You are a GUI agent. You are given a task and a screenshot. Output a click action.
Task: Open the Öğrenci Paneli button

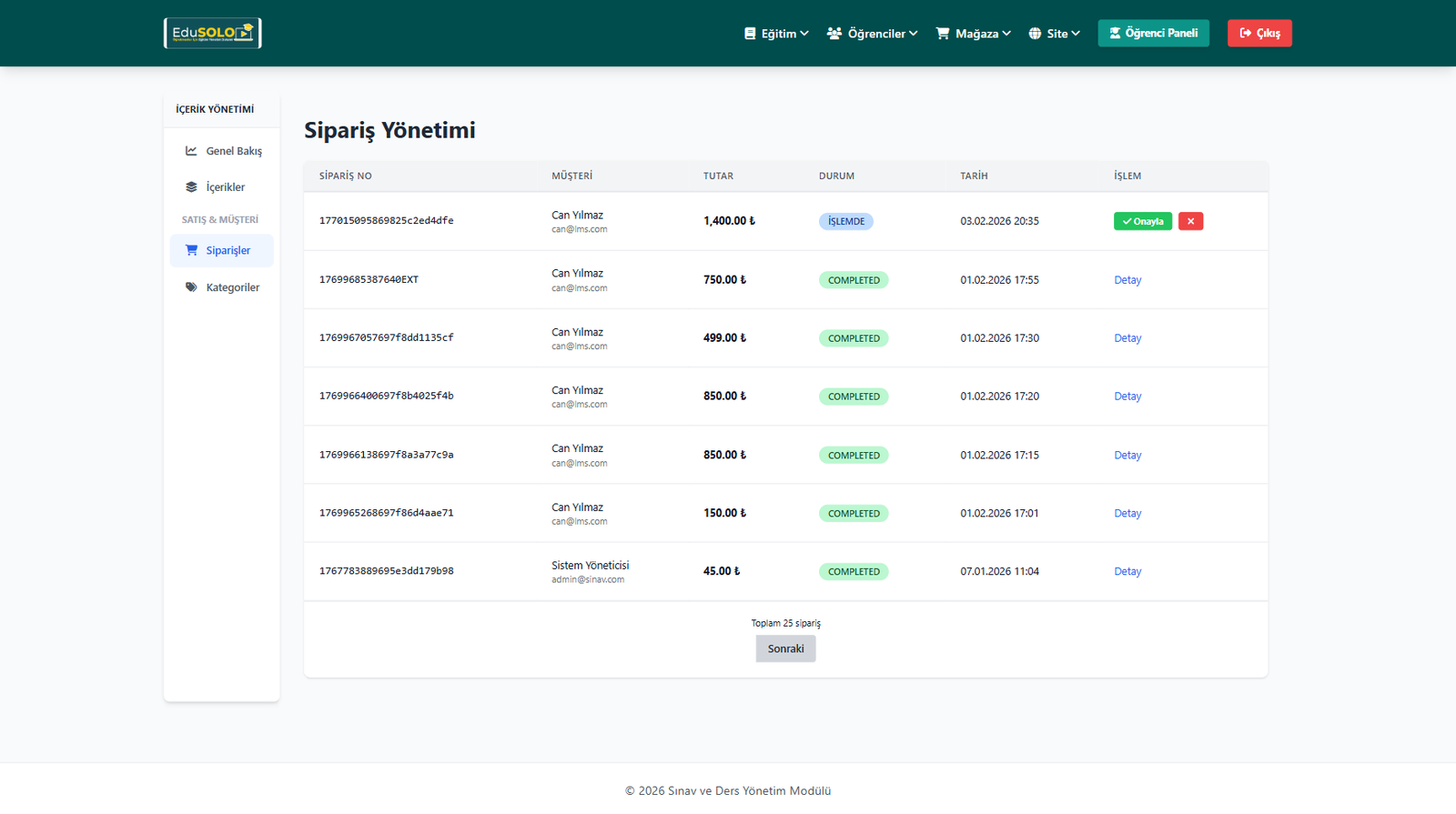coord(1153,34)
